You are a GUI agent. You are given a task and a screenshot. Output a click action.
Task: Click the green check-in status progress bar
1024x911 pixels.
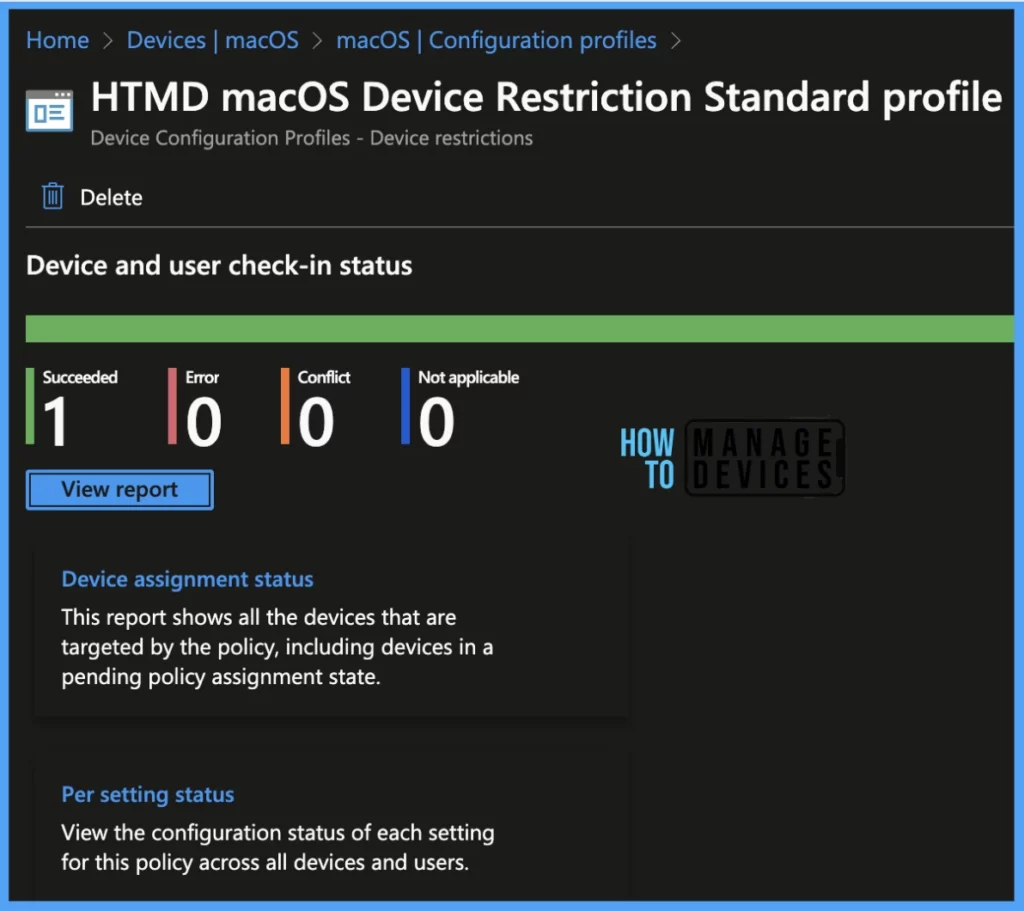pyautogui.click(x=520, y=328)
